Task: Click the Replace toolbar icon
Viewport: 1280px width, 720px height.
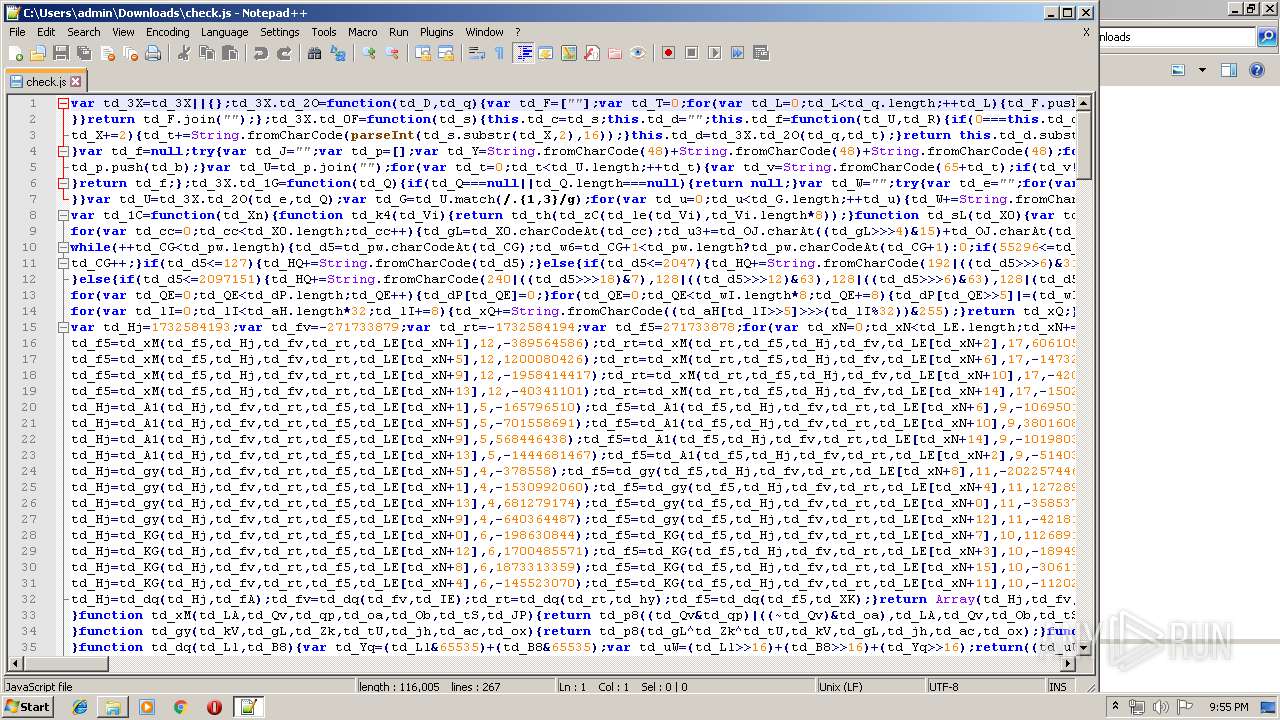Action: (338, 53)
